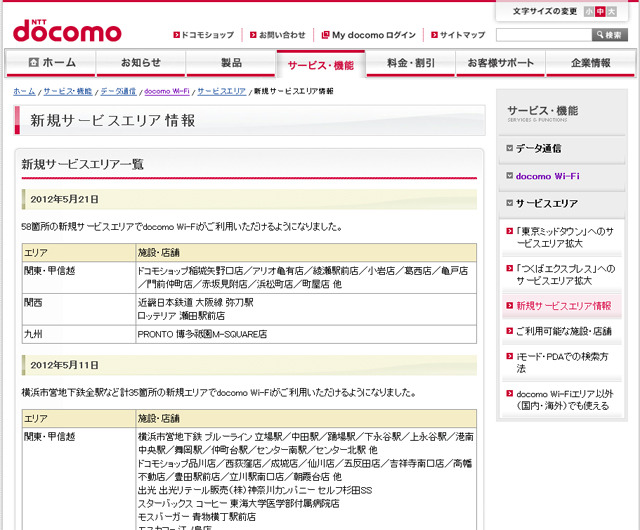Viewport: 640px width, 530px height.
Task: Open 「東京ミッドタウン」へのサービスエリア拡大 link
Action: click(x=564, y=238)
